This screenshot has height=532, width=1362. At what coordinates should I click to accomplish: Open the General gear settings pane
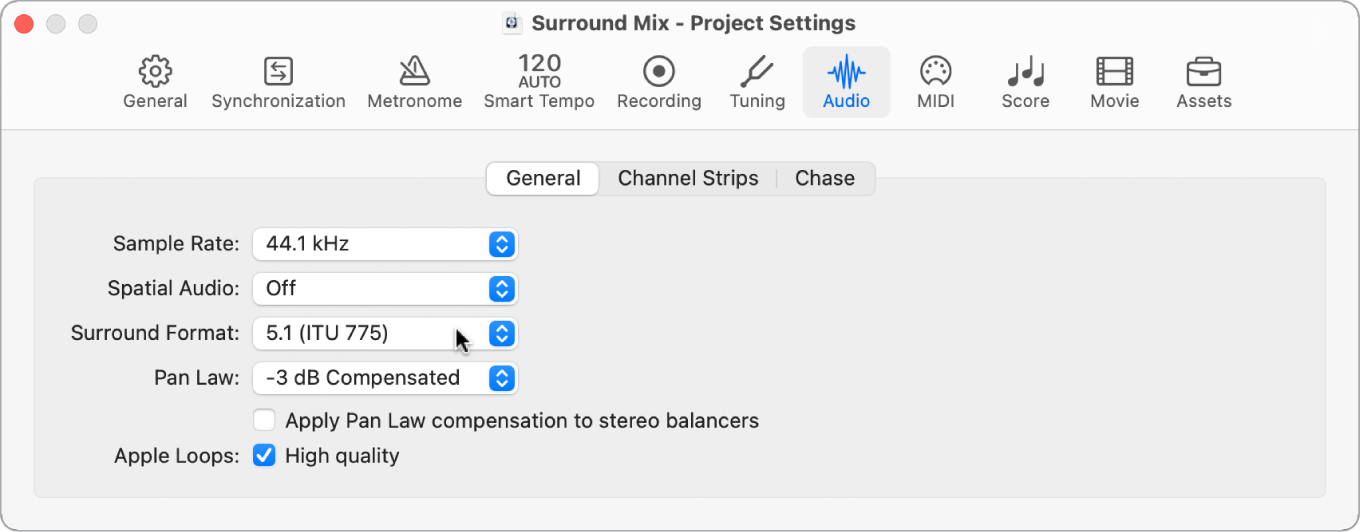tap(155, 82)
